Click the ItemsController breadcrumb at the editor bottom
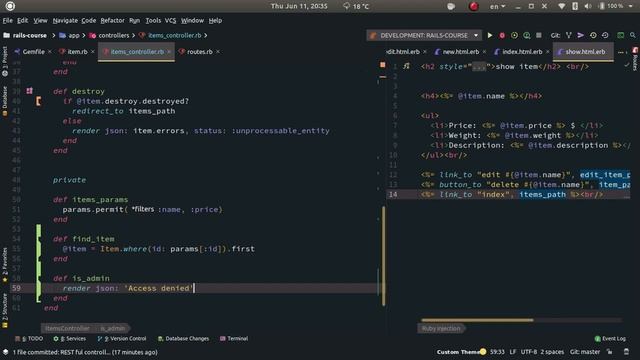640x360 pixels. pyautogui.click(x=67, y=328)
